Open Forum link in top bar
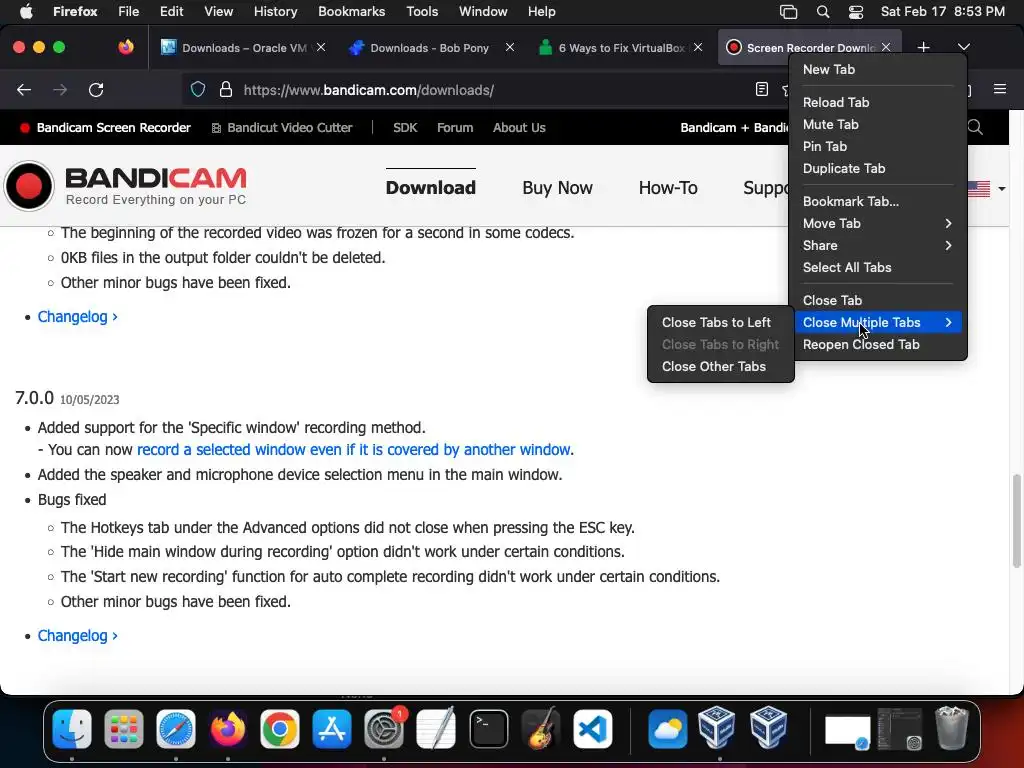Screen dimensions: 1024x768 pos(455,128)
